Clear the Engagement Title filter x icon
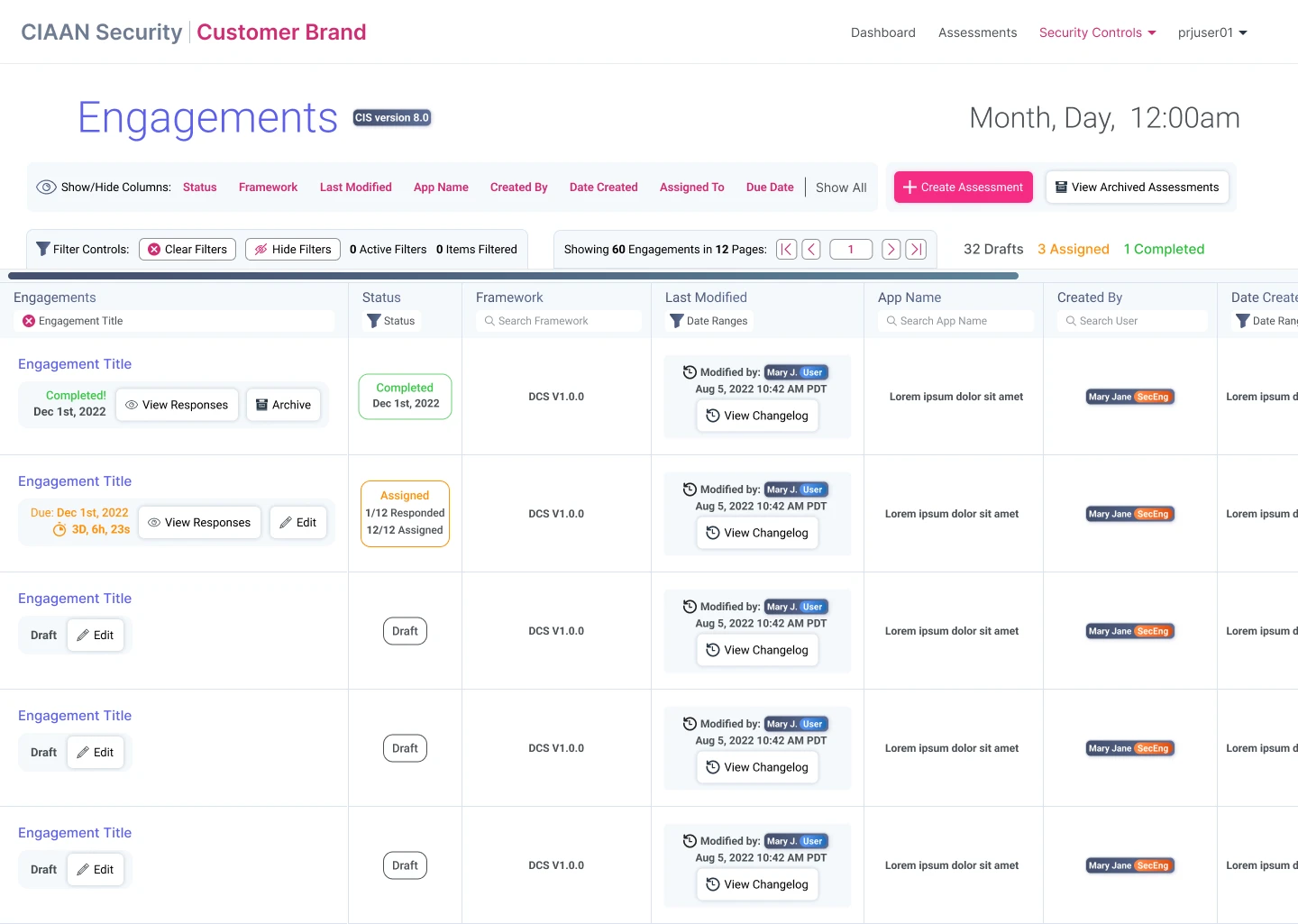 coord(29,321)
